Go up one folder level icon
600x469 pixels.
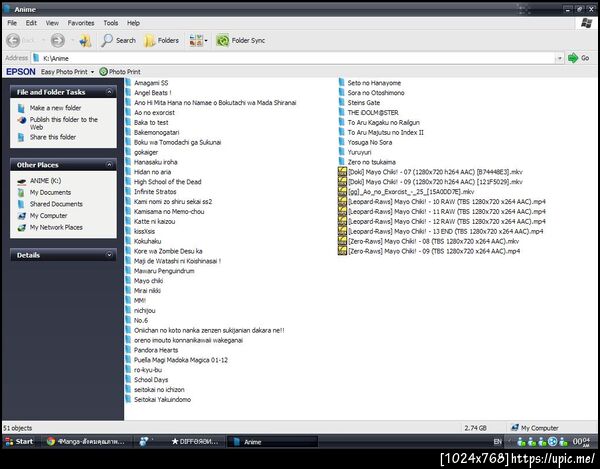coord(85,40)
